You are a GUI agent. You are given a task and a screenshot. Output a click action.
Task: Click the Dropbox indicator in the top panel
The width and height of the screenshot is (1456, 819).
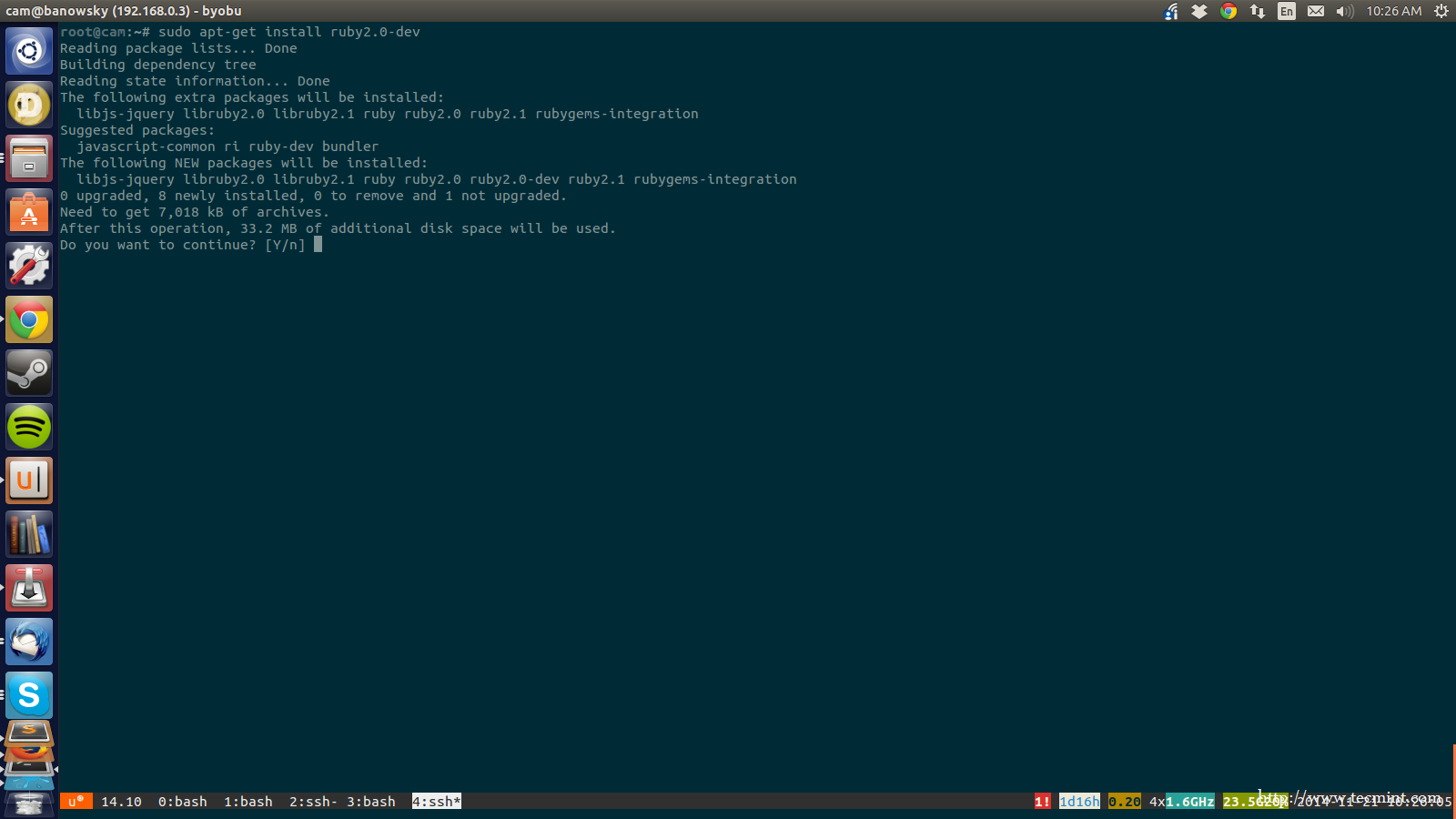[x=1199, y=11]
